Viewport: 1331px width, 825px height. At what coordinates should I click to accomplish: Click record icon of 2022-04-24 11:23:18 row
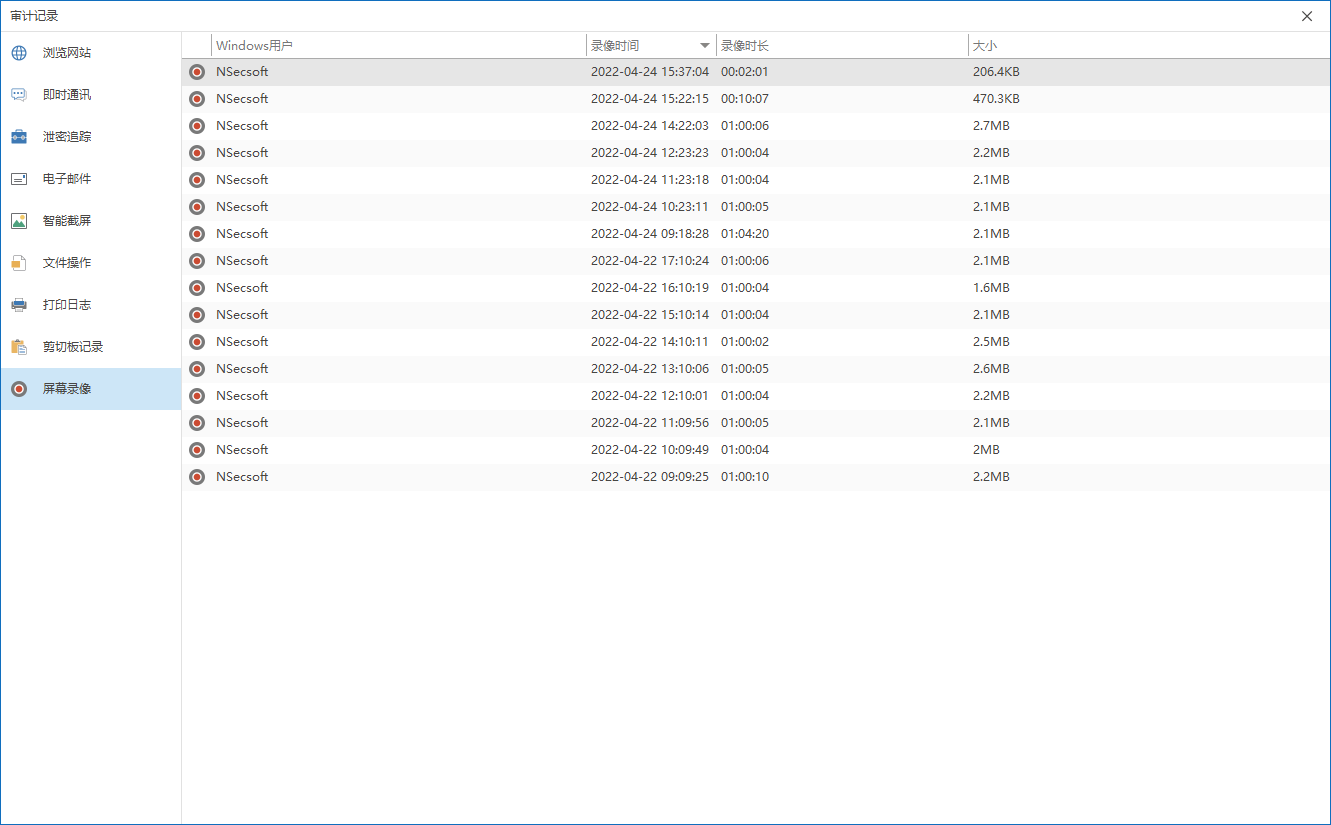point(197,180)
